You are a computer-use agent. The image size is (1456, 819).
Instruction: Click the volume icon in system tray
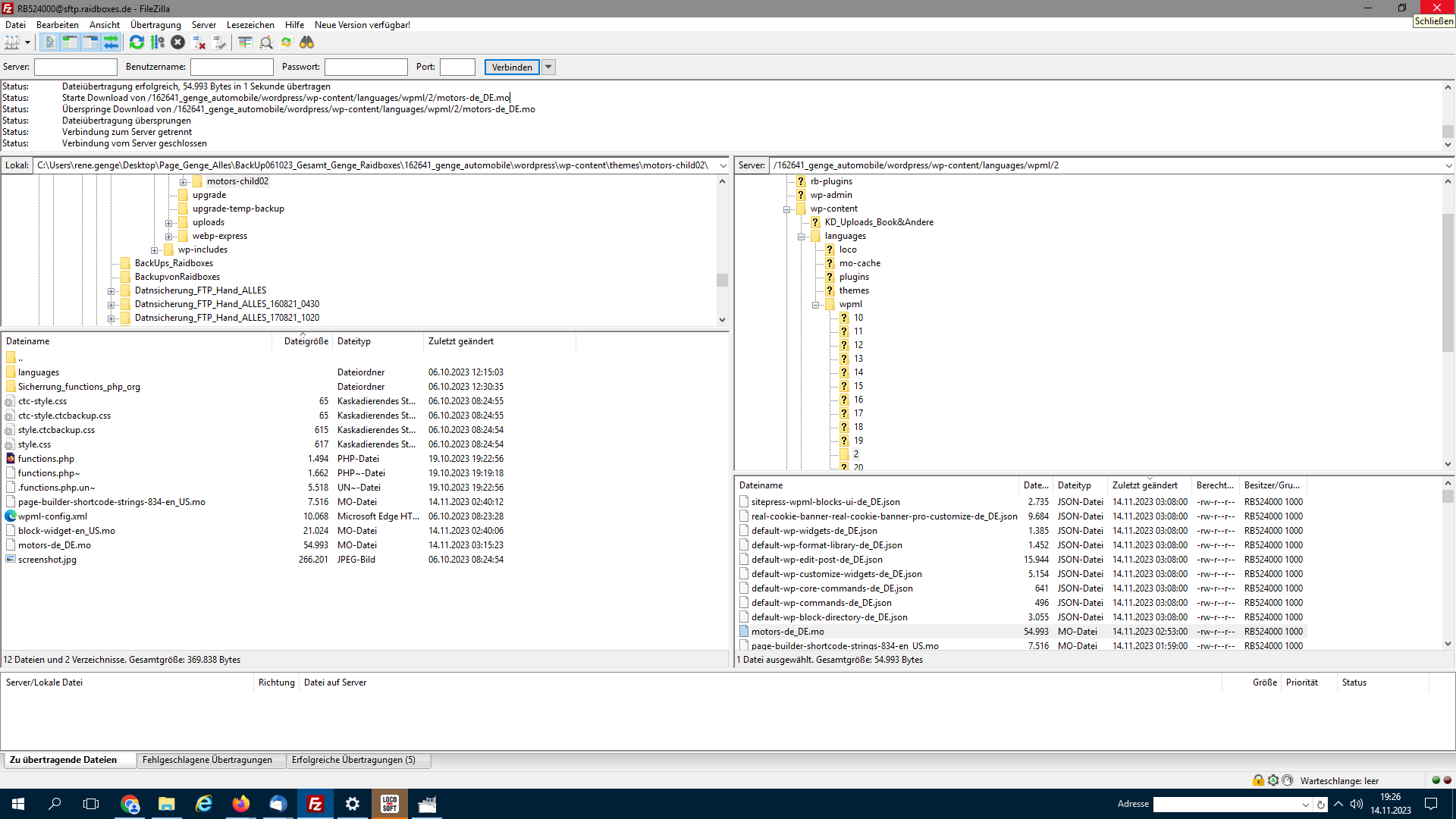click(x=1357, y=804)
